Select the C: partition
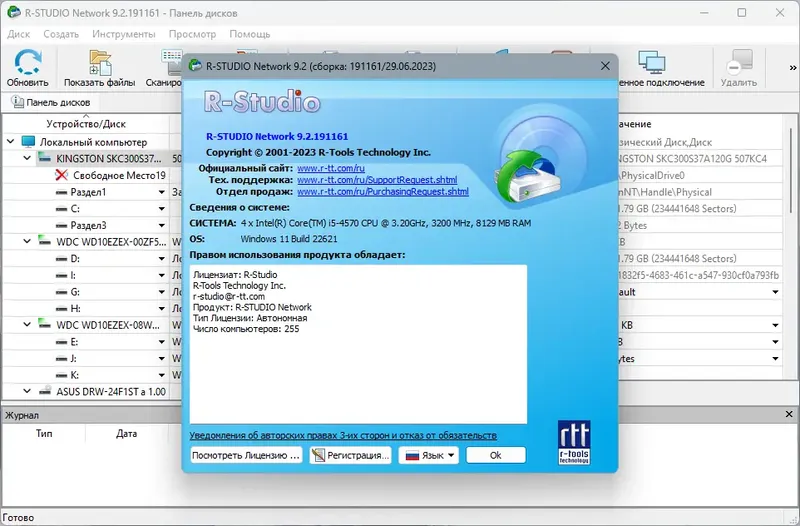The height and width of the screenshot is (526, 800). coord(75,209)
